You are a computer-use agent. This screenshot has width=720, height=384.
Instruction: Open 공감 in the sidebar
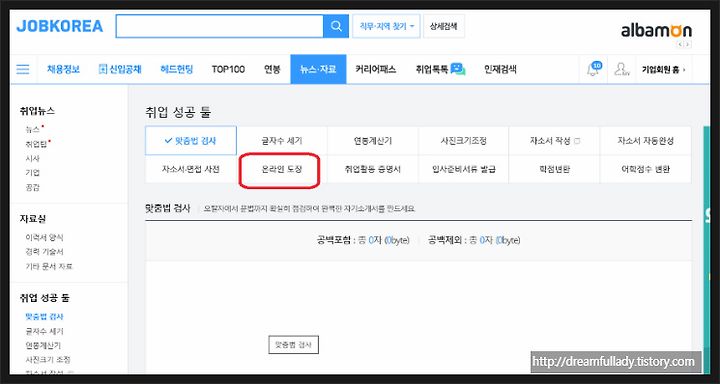[x=33, y=187]
